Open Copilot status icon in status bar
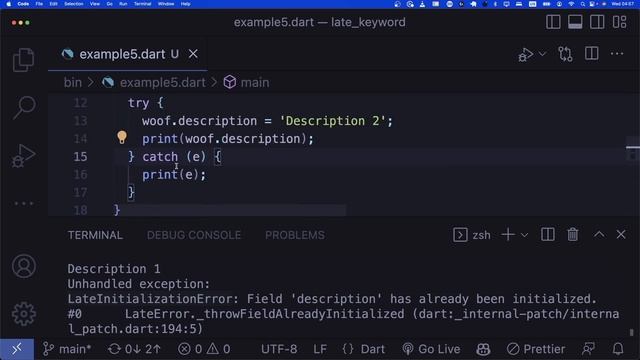Screen dimensions: 640x360 [483, 349]
